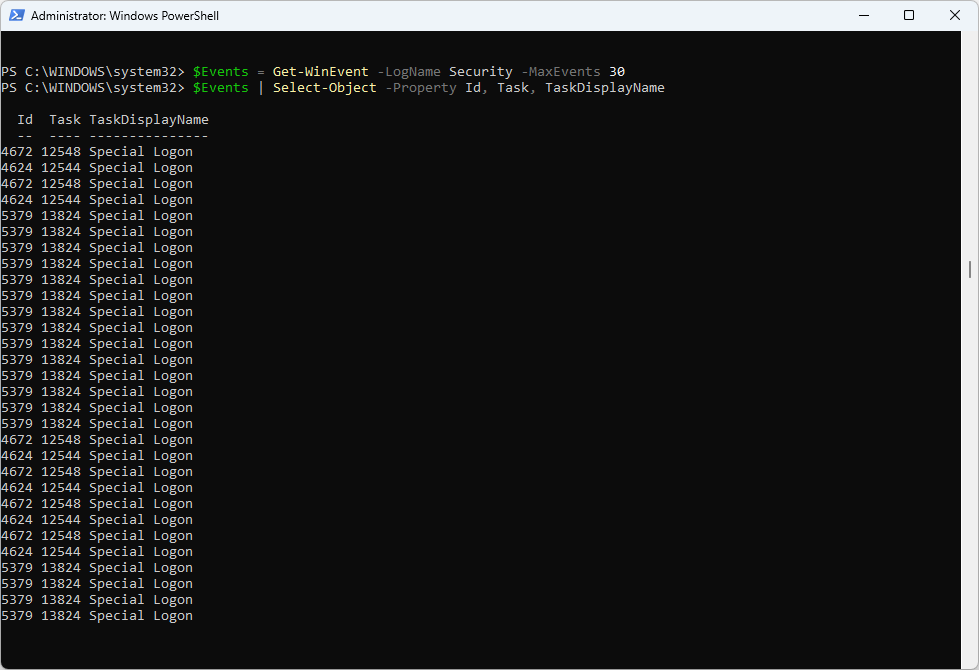The image size is (979, 670).
Task: Minimize the PowerShell window
Action: [862, 16]
